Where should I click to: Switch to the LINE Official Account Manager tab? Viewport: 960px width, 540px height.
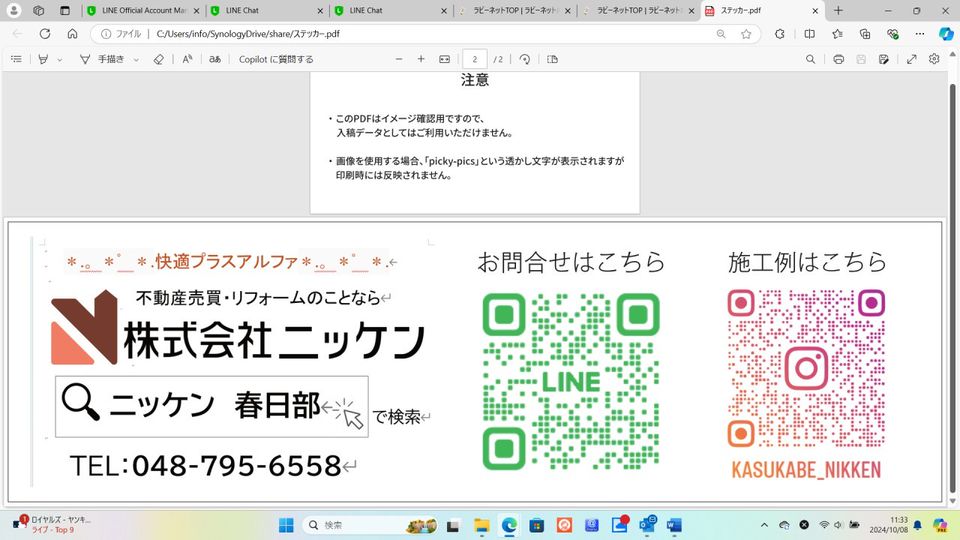[x=138, y=10]
